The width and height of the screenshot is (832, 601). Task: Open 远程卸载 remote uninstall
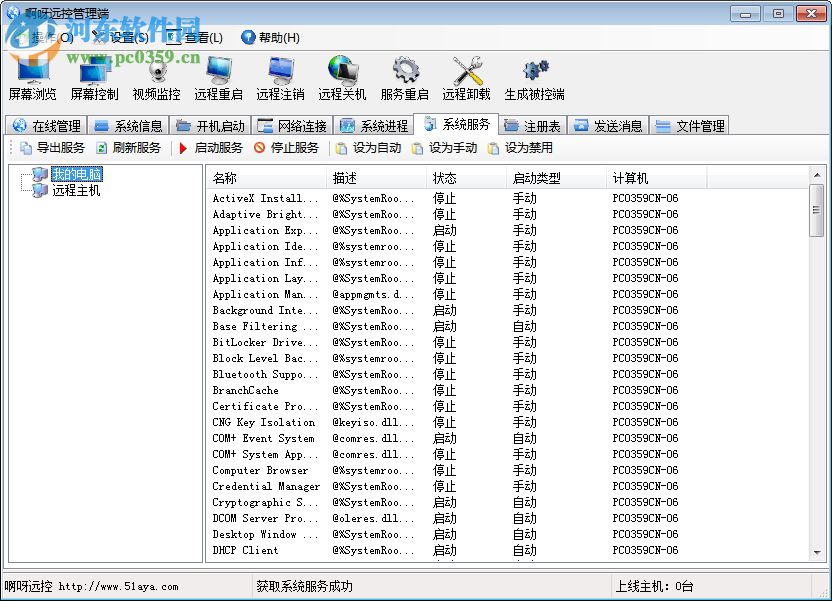point(466,78)
